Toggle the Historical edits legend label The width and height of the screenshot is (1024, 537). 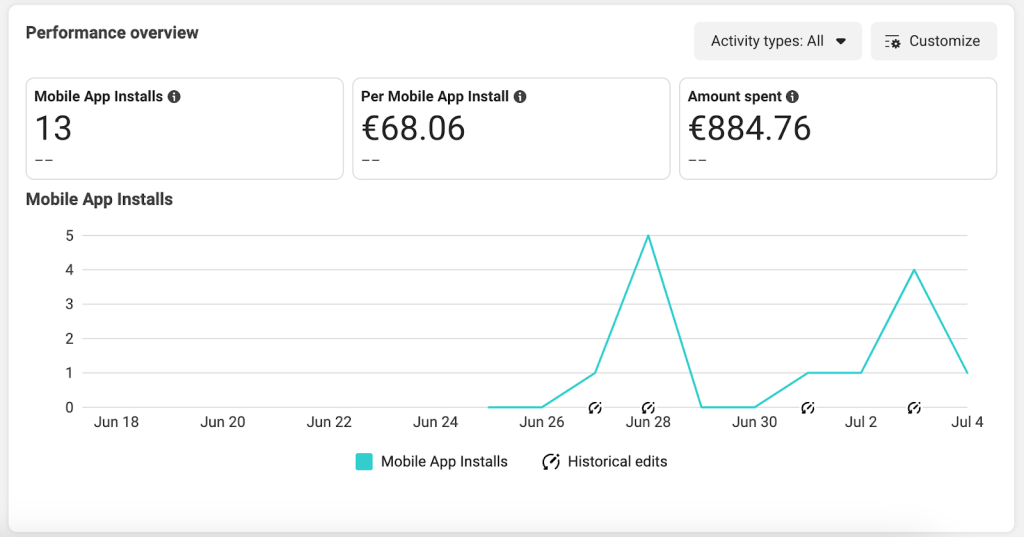[x=617, y=462]
